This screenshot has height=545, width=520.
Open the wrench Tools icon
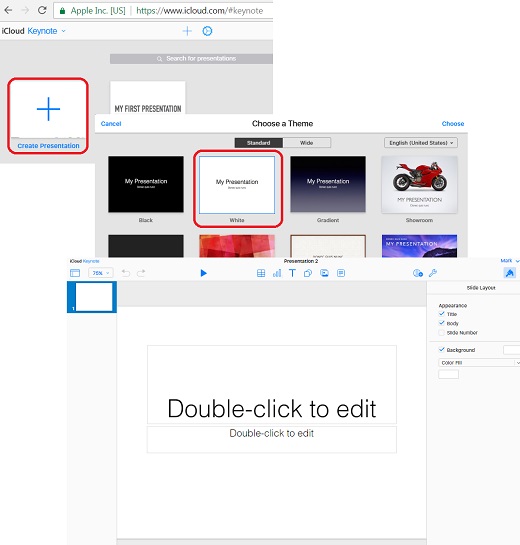pyautogui.click(x=433, y=273)
